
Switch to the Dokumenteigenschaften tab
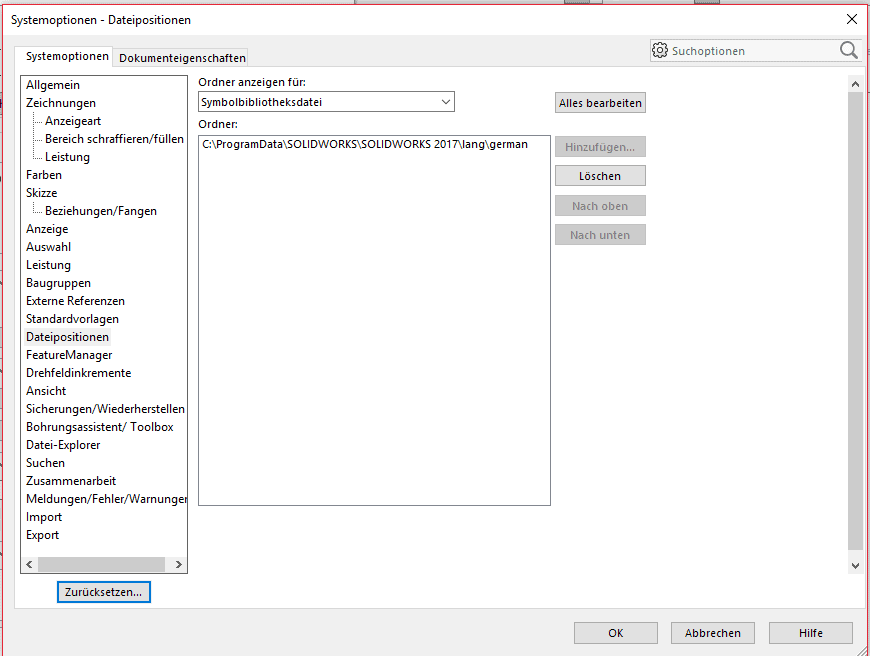coord(182,58)
